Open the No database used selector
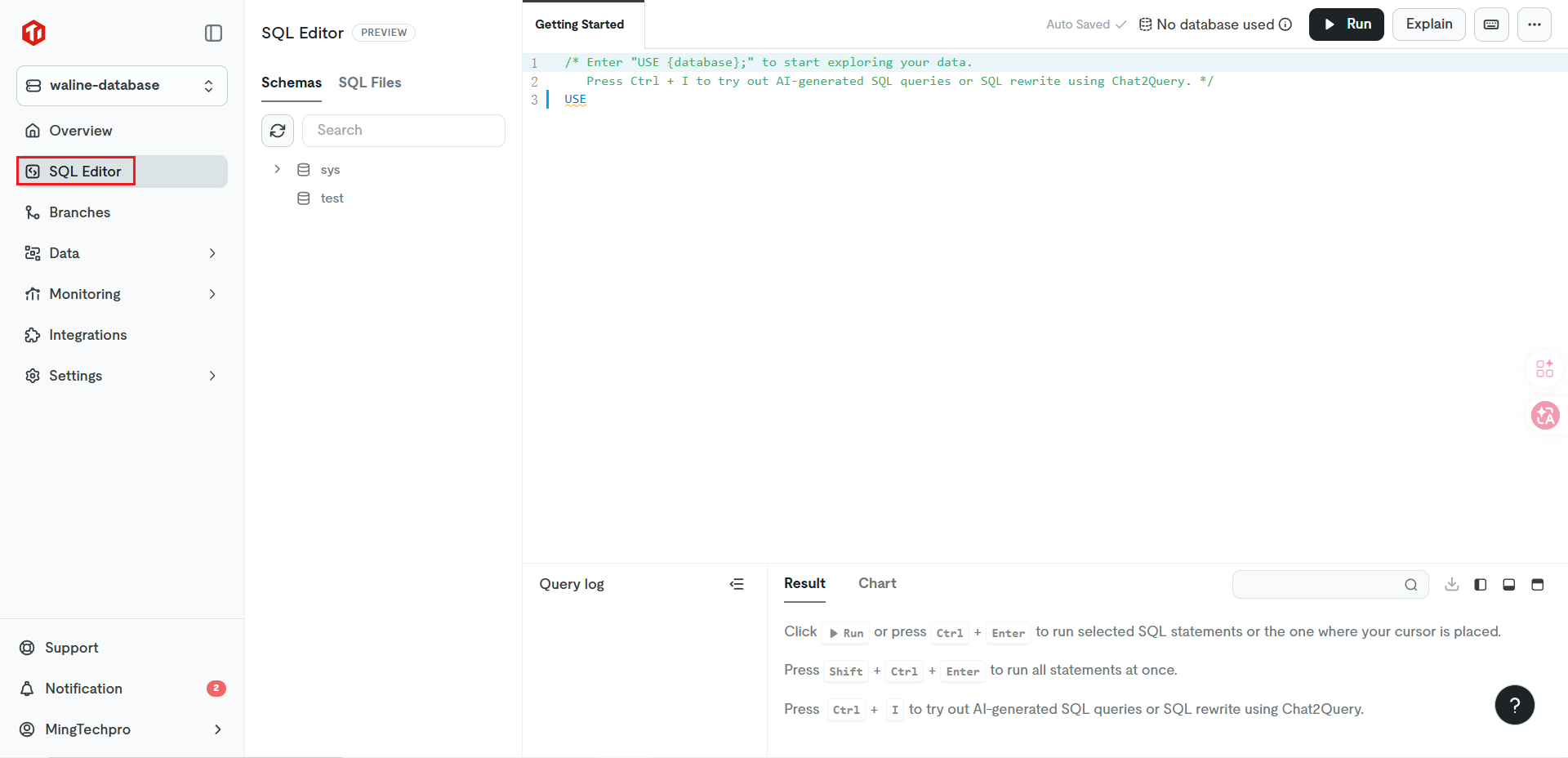The image size is (1568, 758). [1215, 25]
